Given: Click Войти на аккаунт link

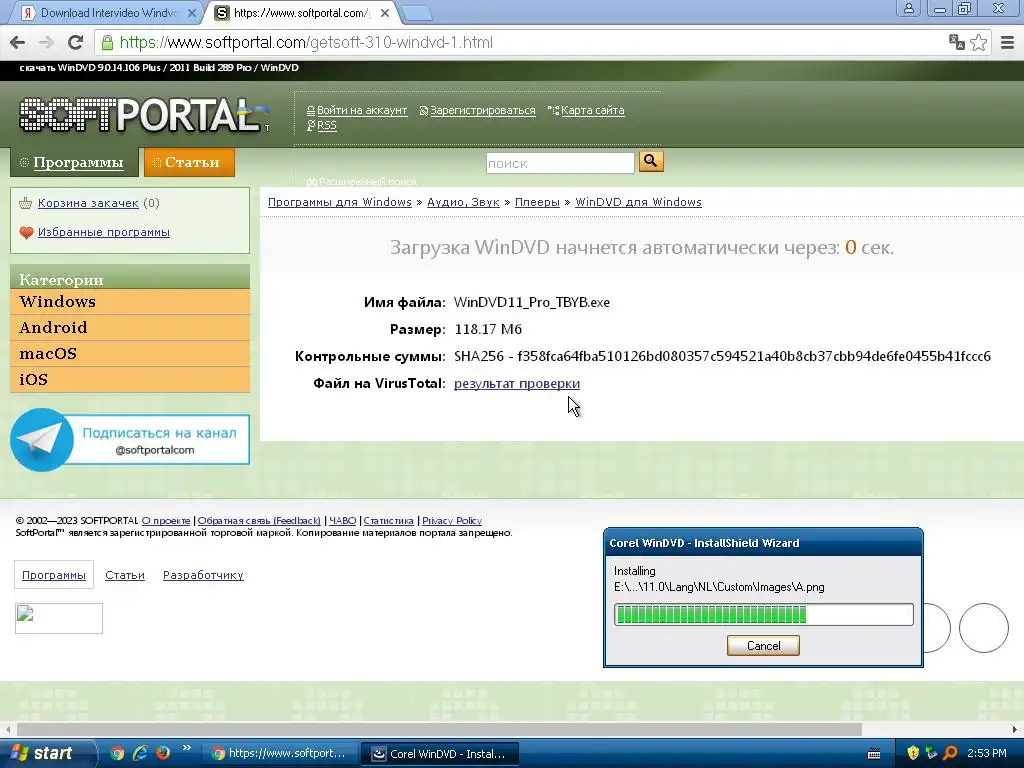Looking at the screenshot, I should 362,110.
